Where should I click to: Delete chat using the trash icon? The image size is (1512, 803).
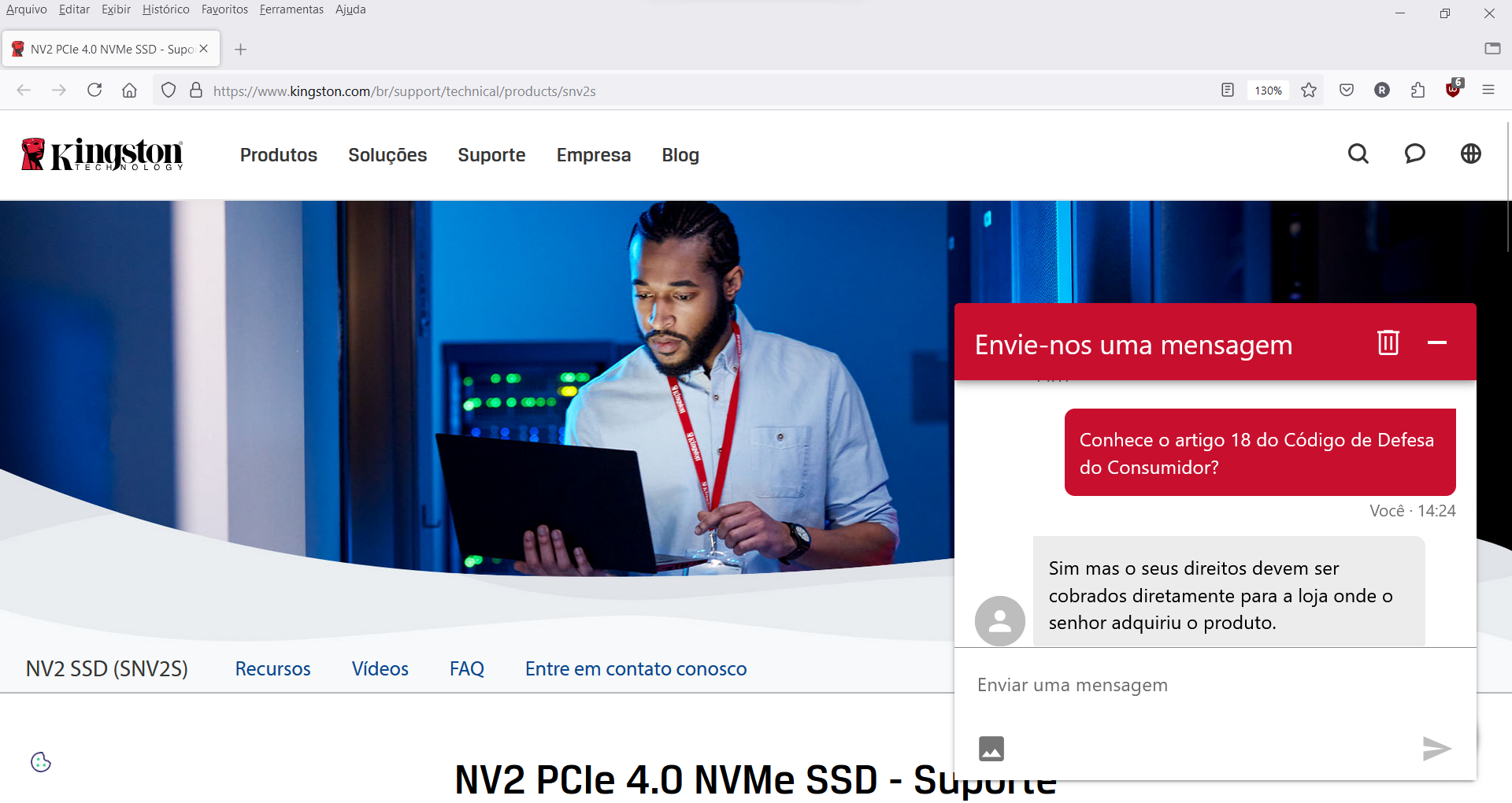[1388, 342]
